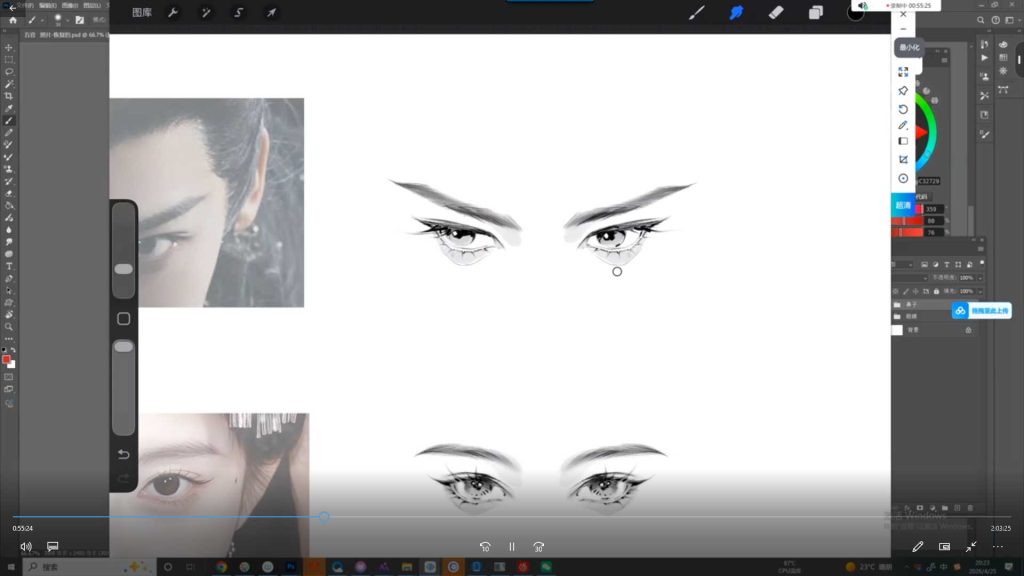Viewport: 1024px width, 576px height.
Task: Open the 图库 gallery in Procreate
Action: [142, 12]
